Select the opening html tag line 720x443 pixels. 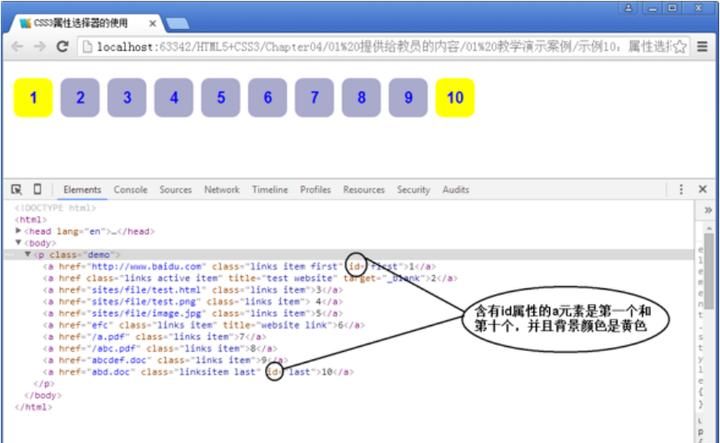point(31,219)
